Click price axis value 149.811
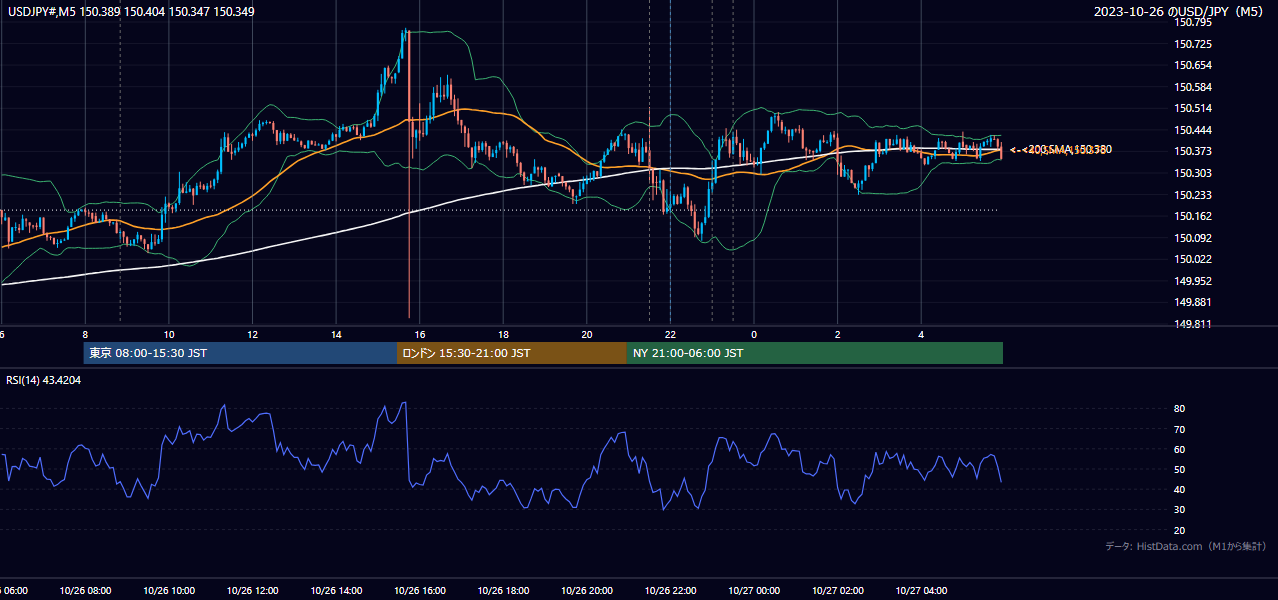The height and width of the screenshot is (600, 1278). coord(1193,324)
